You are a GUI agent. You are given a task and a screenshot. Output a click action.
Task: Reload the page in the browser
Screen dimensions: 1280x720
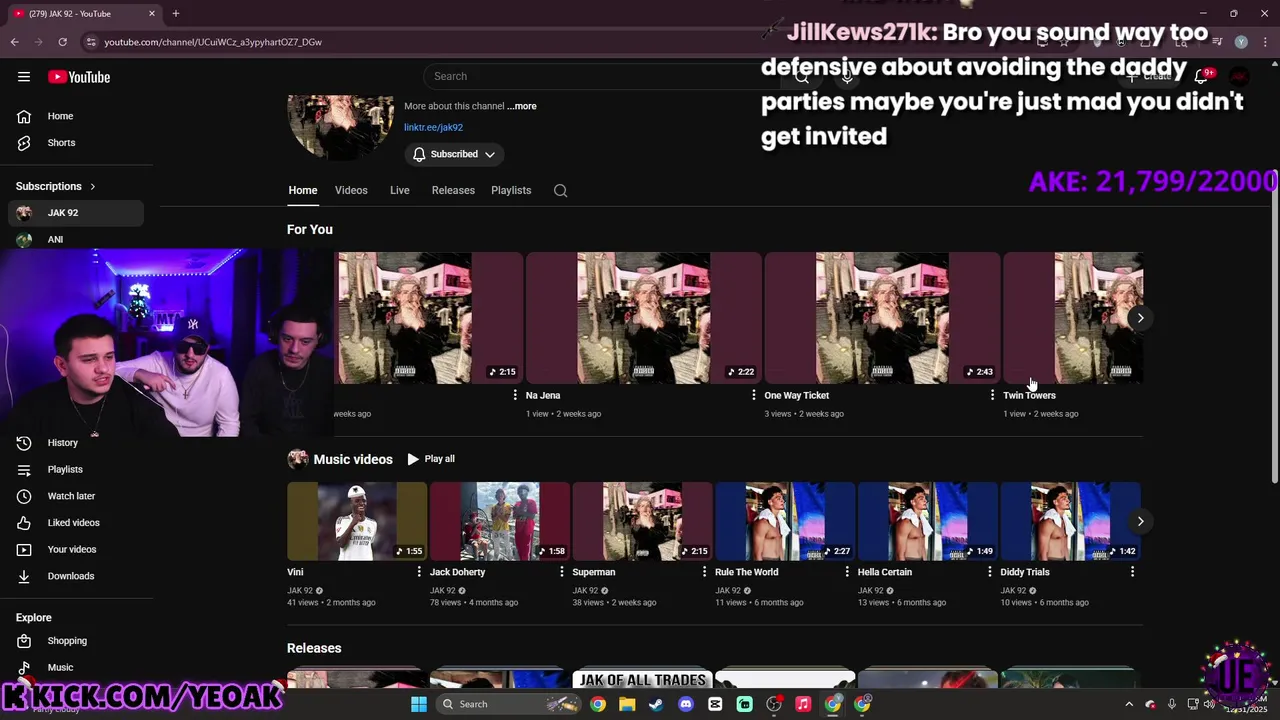[62, 42]
